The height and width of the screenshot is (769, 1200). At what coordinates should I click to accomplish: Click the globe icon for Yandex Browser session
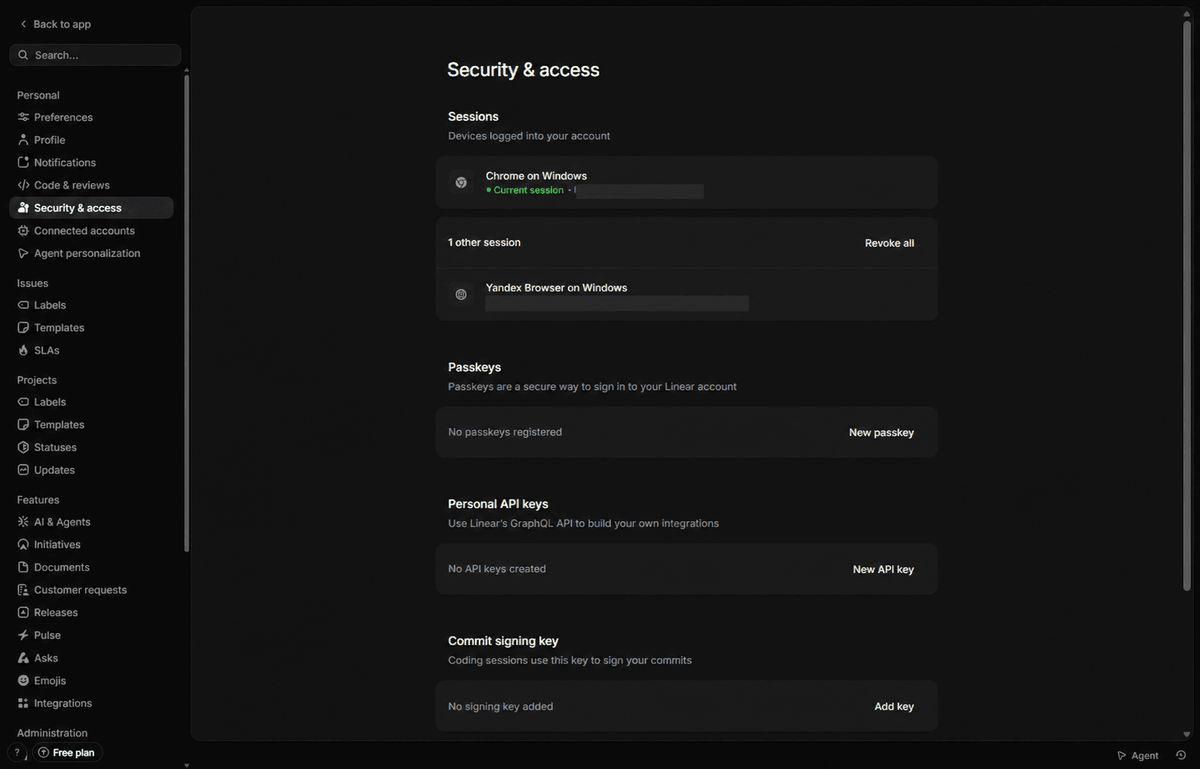[461, 295]
